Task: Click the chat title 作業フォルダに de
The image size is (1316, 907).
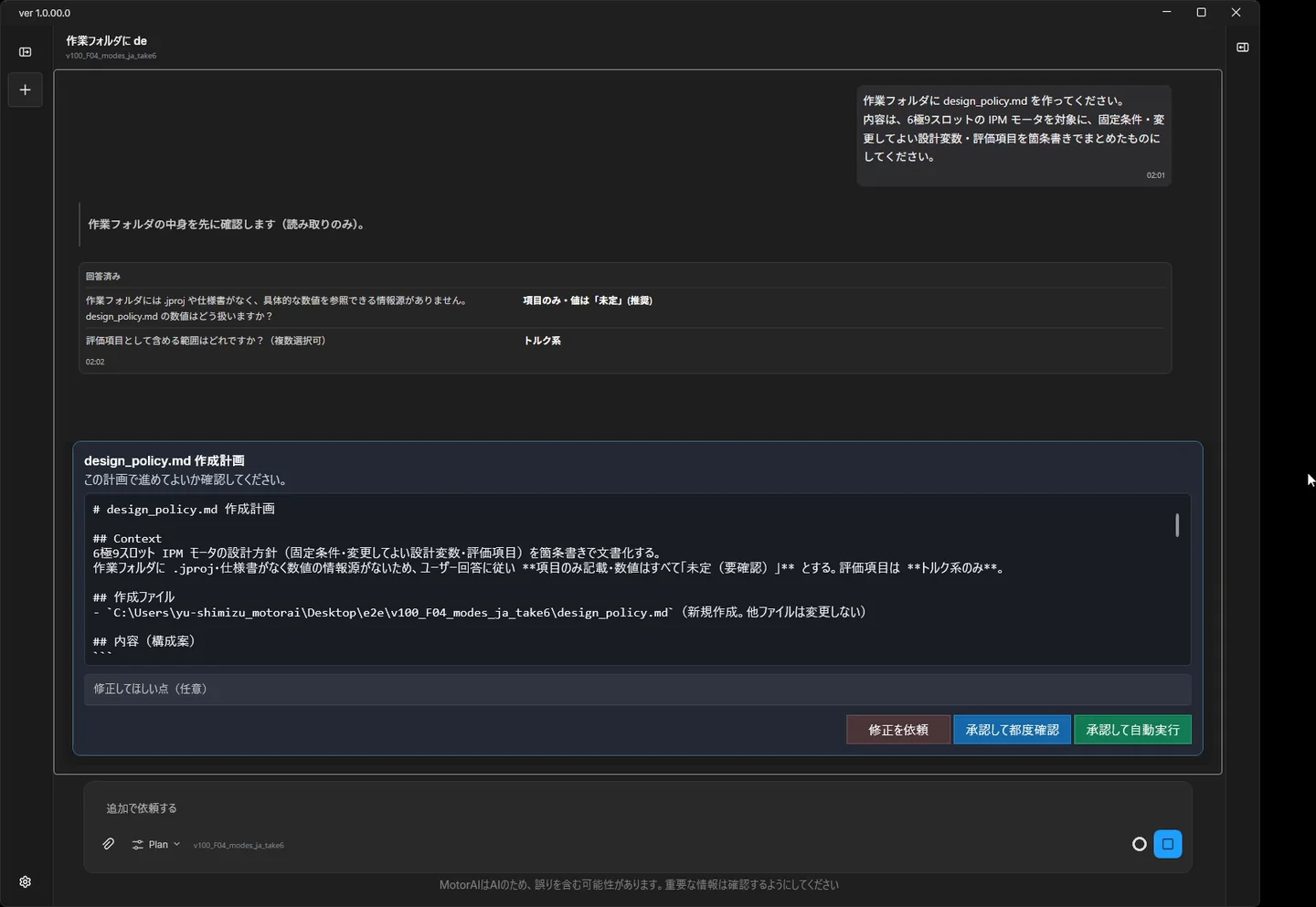Action: click(x=106, y=41)
